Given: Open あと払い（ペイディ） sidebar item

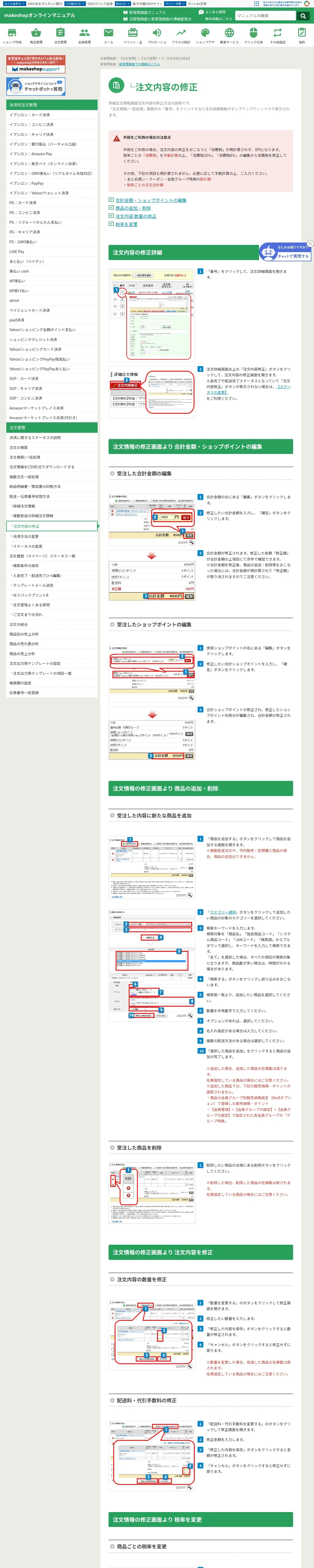Looking at the screenshot, I should 51,261.
